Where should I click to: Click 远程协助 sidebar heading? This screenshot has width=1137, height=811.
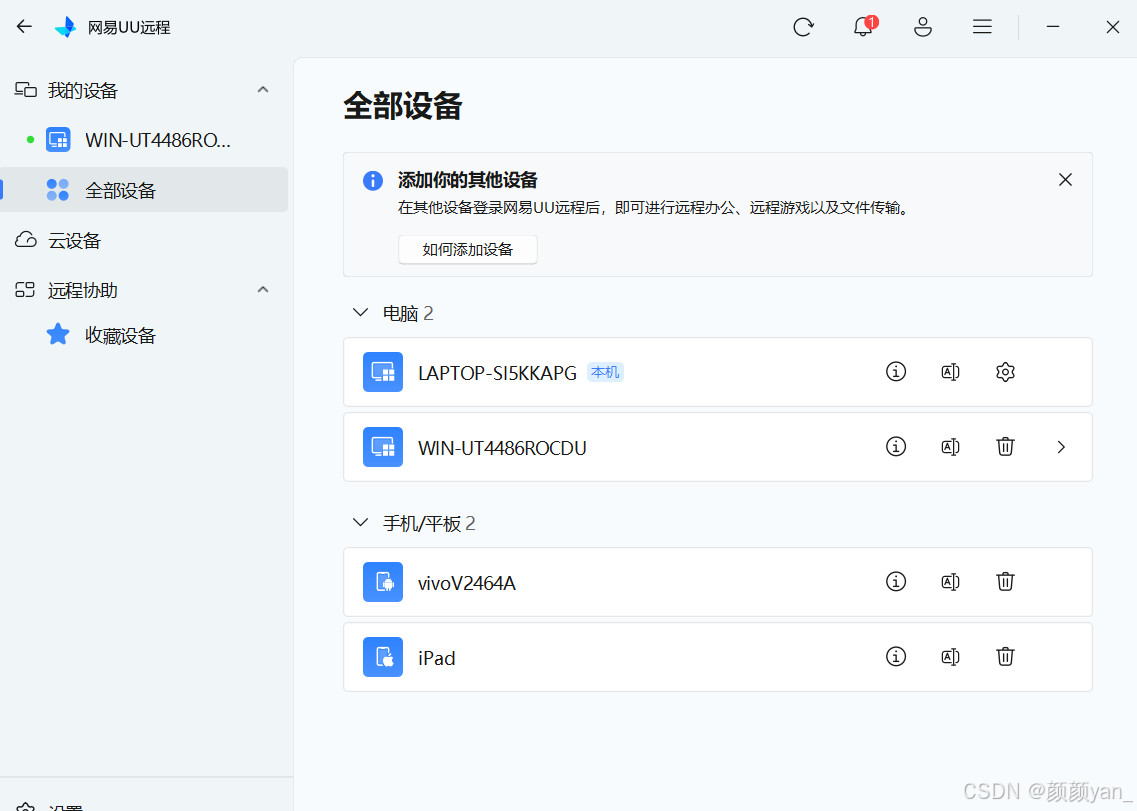[83, 291]
